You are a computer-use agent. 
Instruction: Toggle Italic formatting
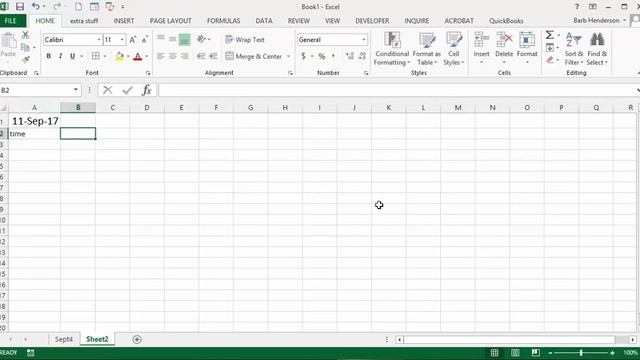click(x=60, y=56)
